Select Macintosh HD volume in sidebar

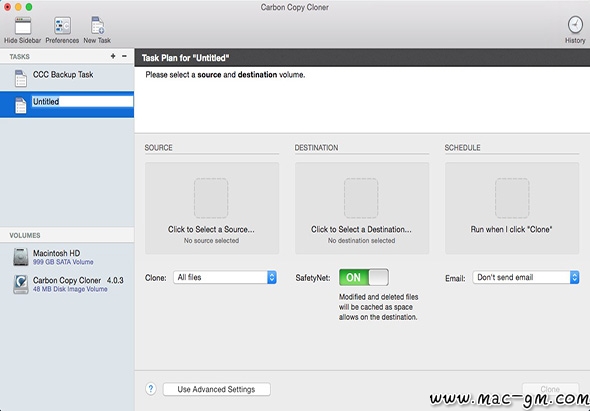(67, 257)
